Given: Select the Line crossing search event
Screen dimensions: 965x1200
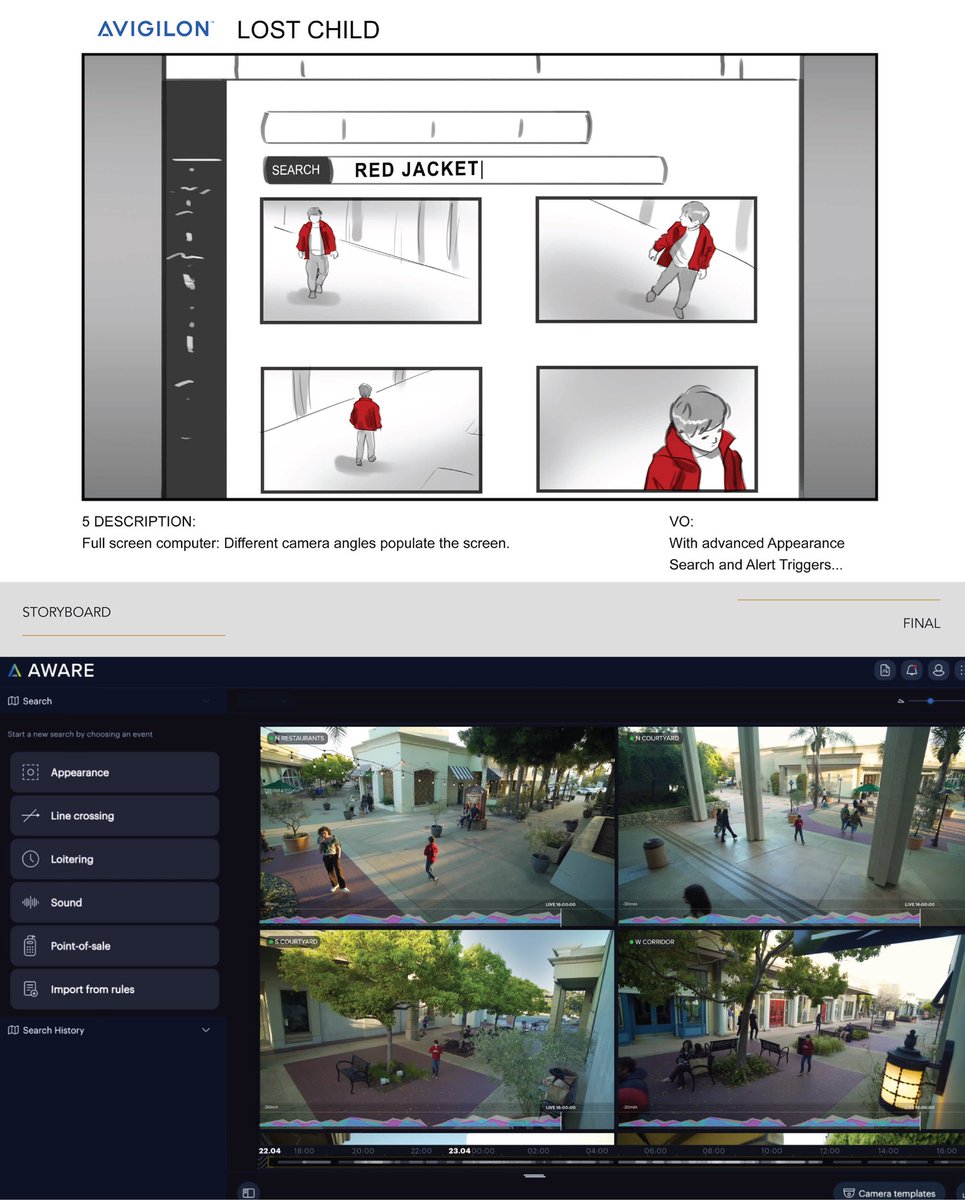Looking at the screenshot, I should coord(114,816).
